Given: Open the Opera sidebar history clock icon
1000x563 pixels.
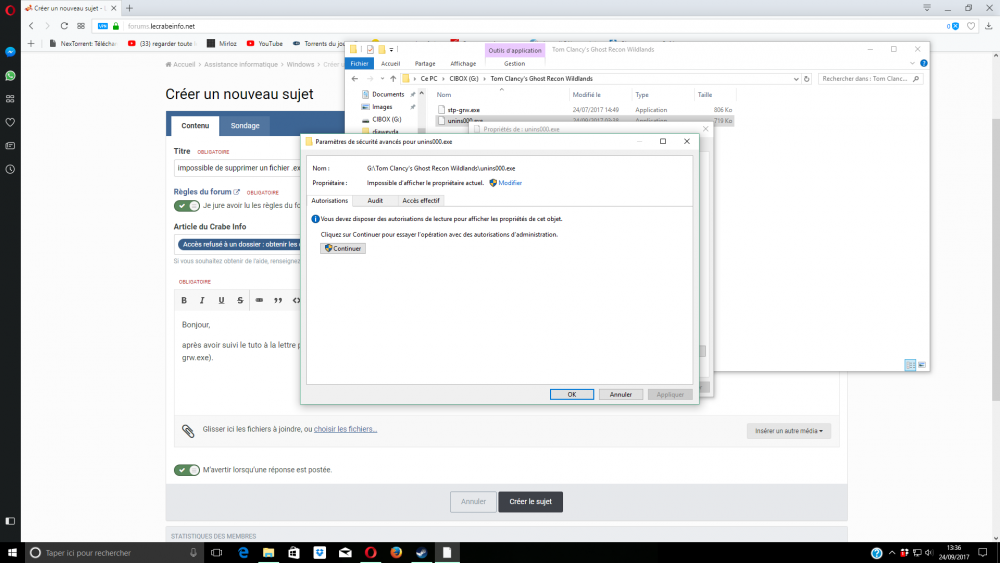Looking at the screenshot, I should coord(10,168).
